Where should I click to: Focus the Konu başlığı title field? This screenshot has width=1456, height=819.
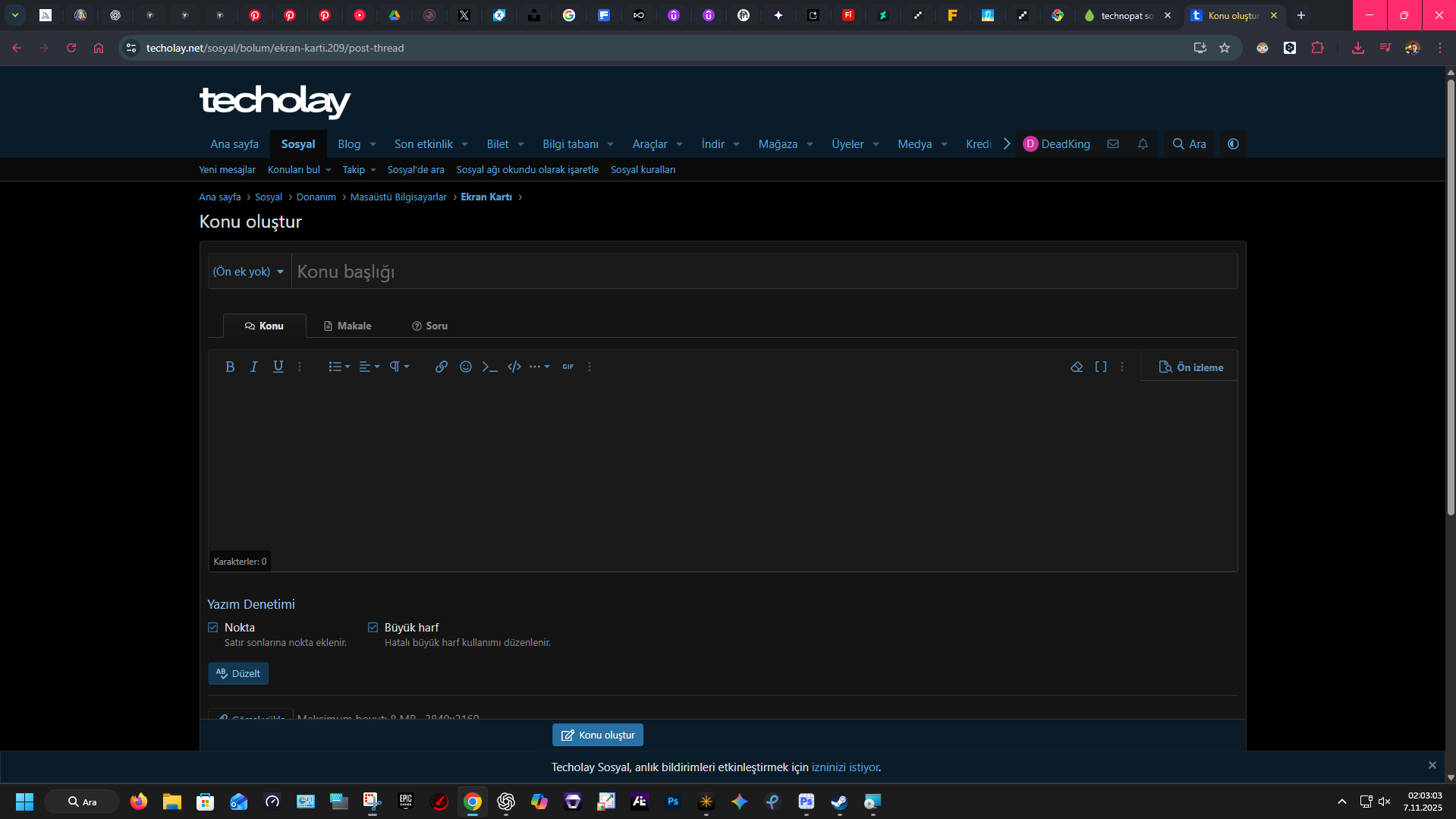[x=765, y=272]
